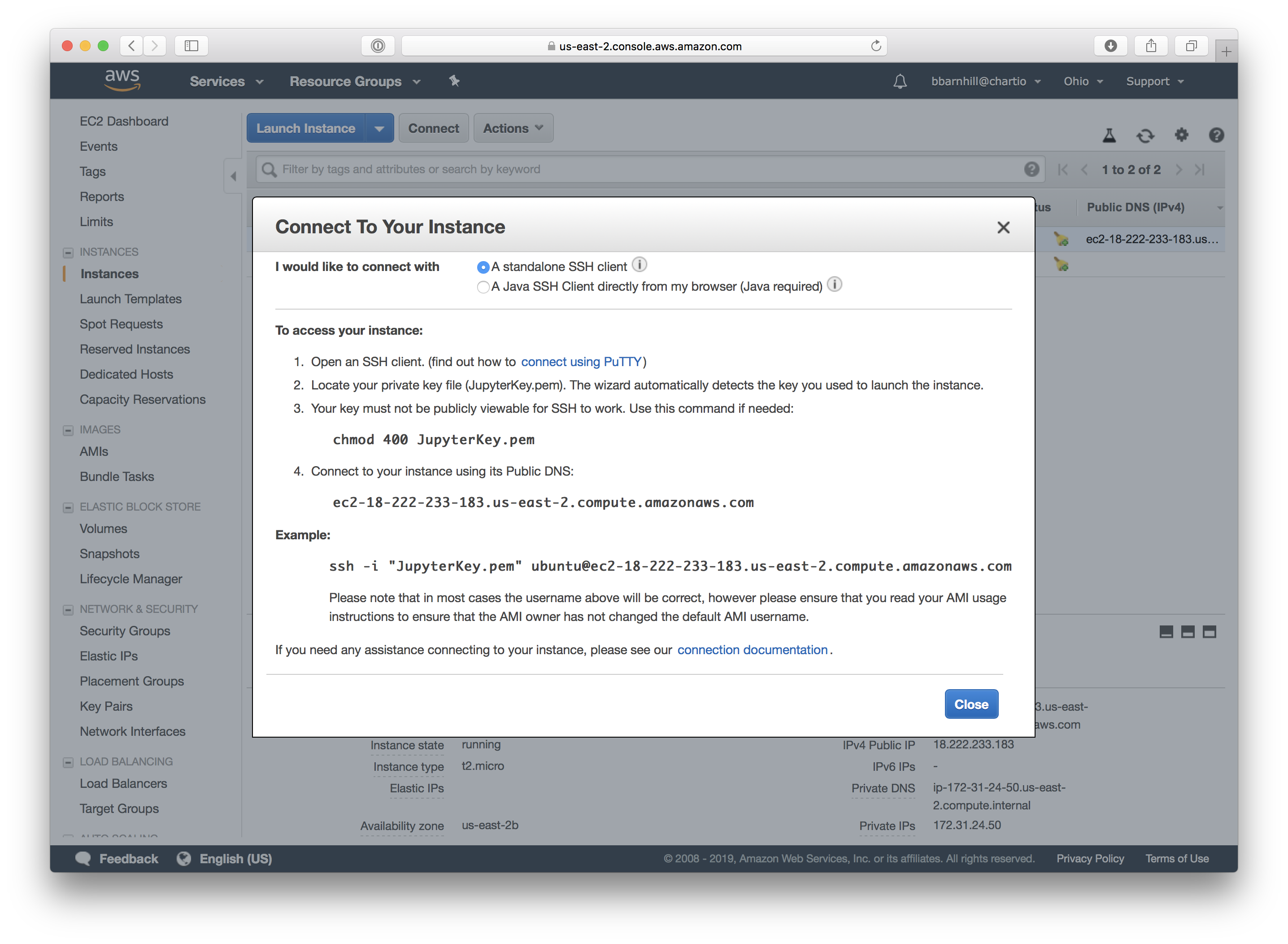Collapse the NETWORK & SECURITY section
Screen dimensions: 1288x944
(x=68, y=610)
